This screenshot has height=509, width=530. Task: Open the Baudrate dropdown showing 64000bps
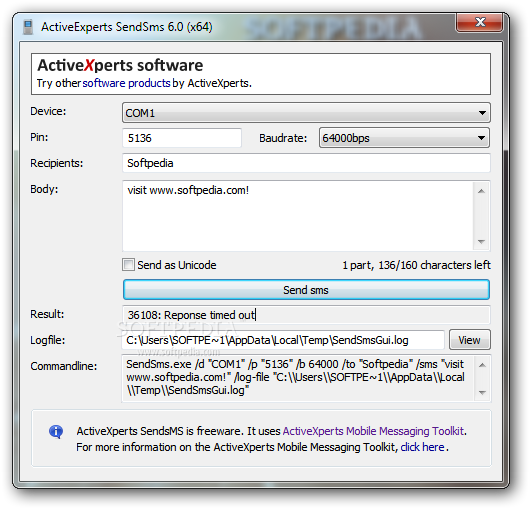(x=404, y=138)
